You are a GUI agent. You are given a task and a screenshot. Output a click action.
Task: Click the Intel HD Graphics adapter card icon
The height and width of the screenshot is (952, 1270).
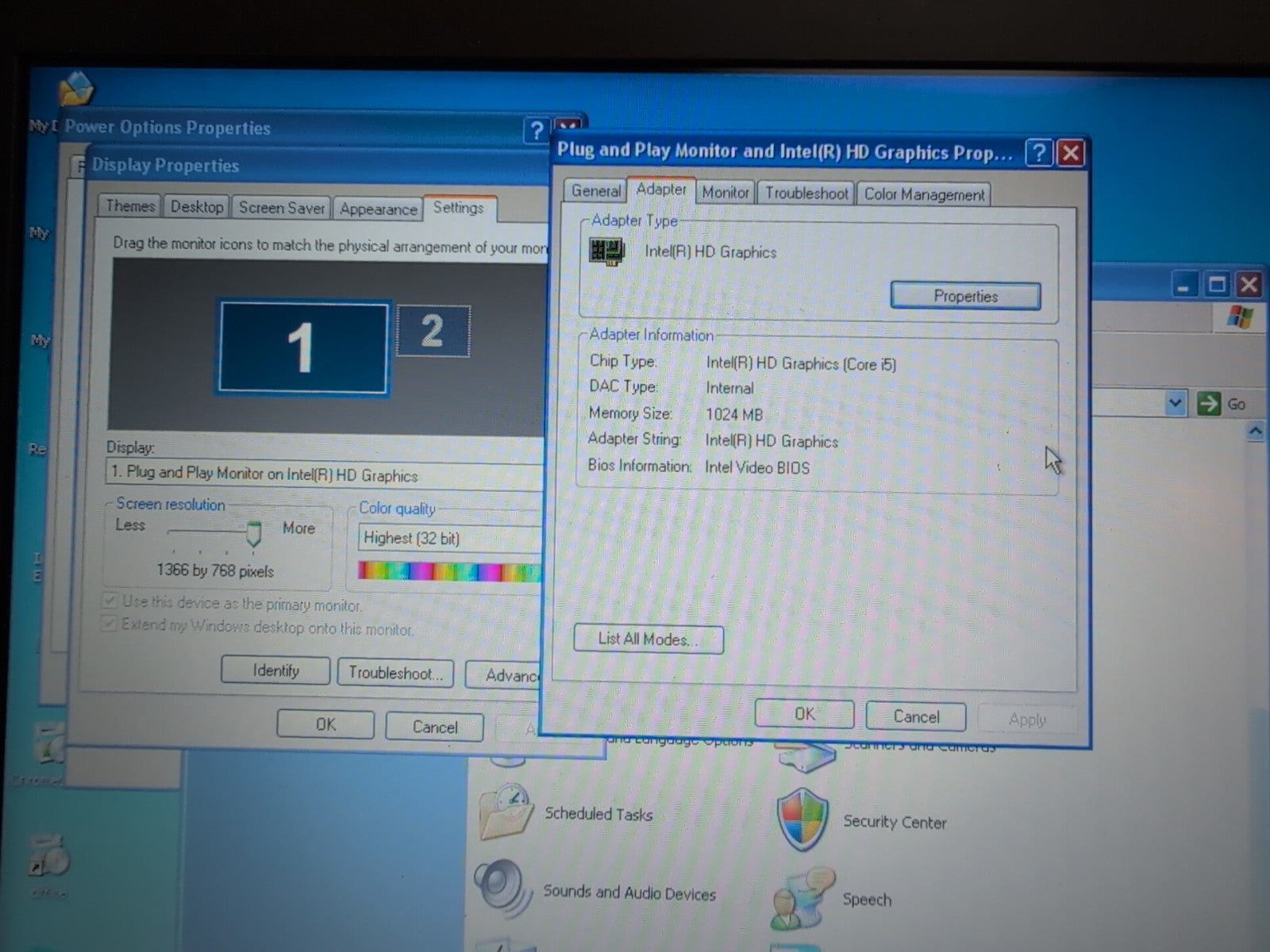[x=607, y=251]
